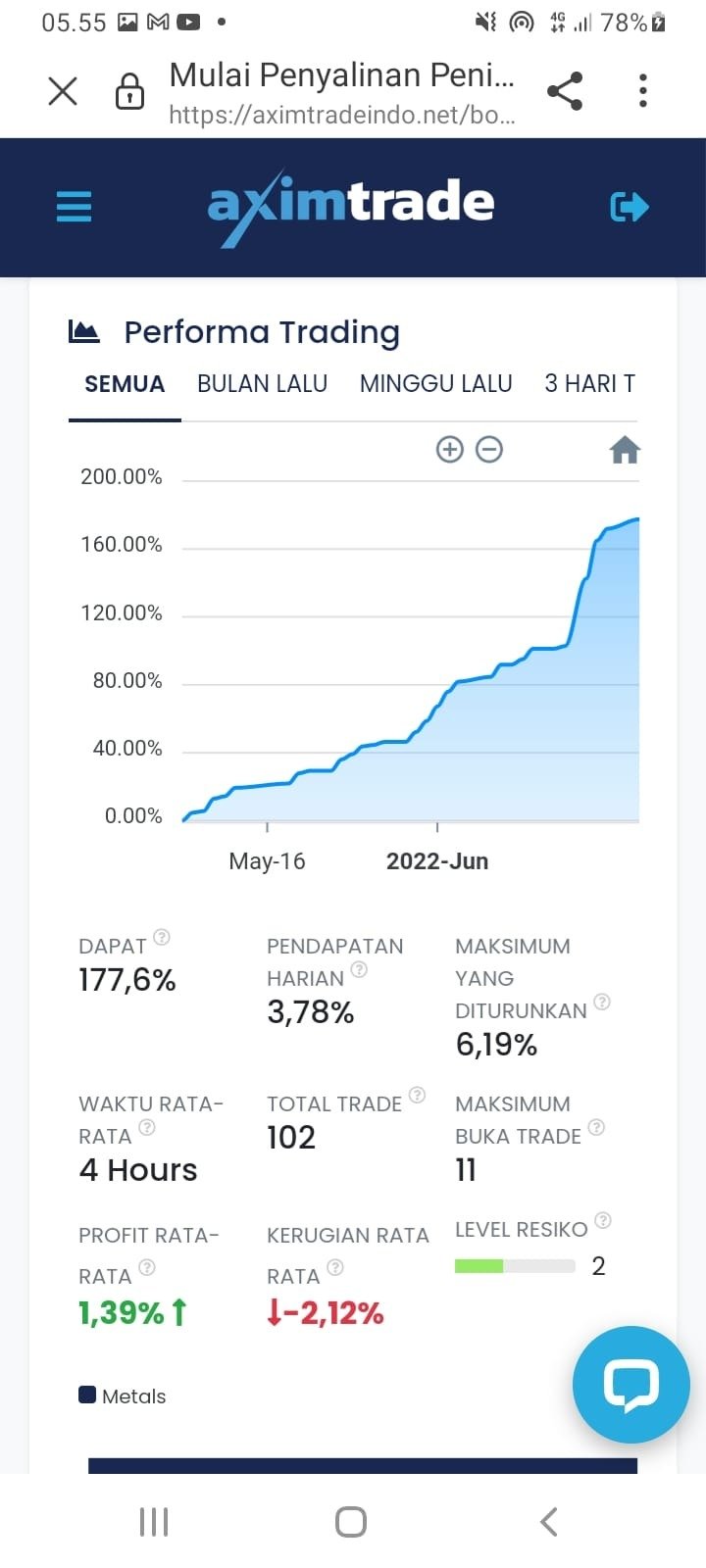Open the hamburger navigation menu

pos(74,207)
